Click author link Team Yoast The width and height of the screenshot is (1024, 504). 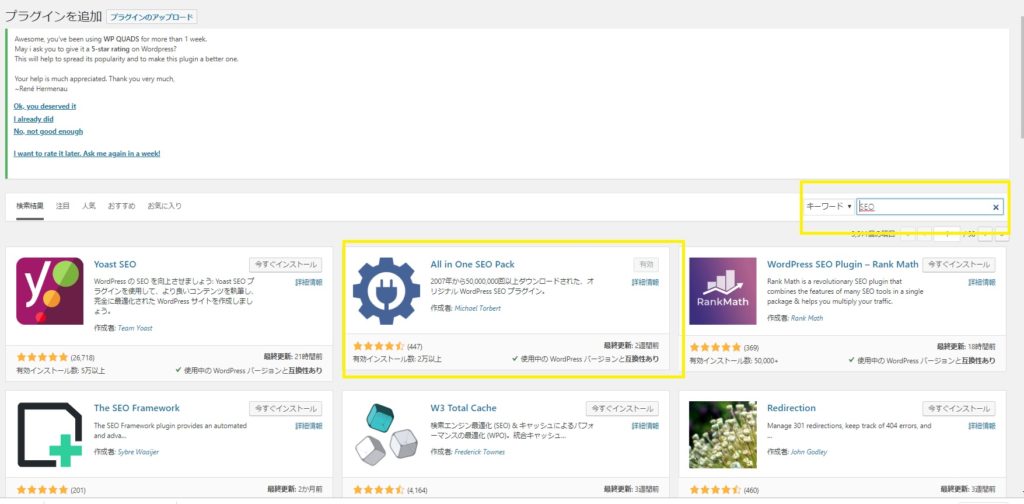(135, 328)
